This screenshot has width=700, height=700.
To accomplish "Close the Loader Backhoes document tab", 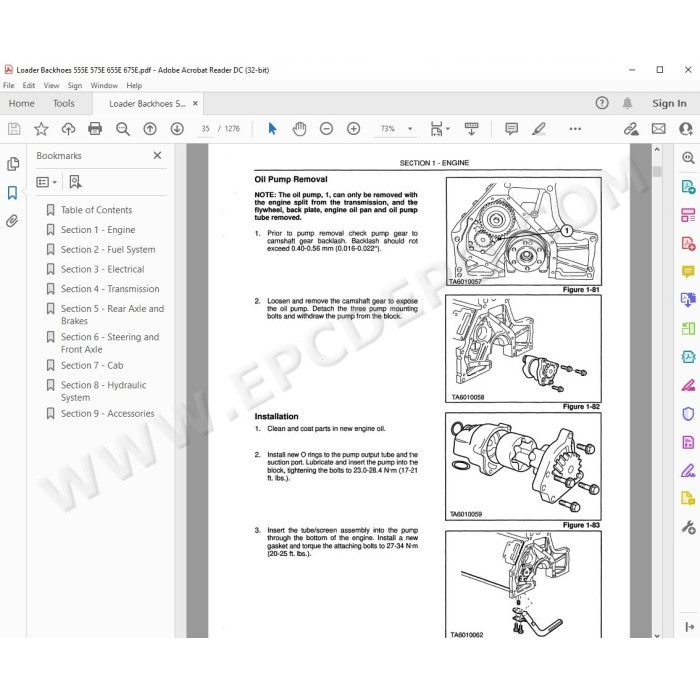I will [195, 103].
